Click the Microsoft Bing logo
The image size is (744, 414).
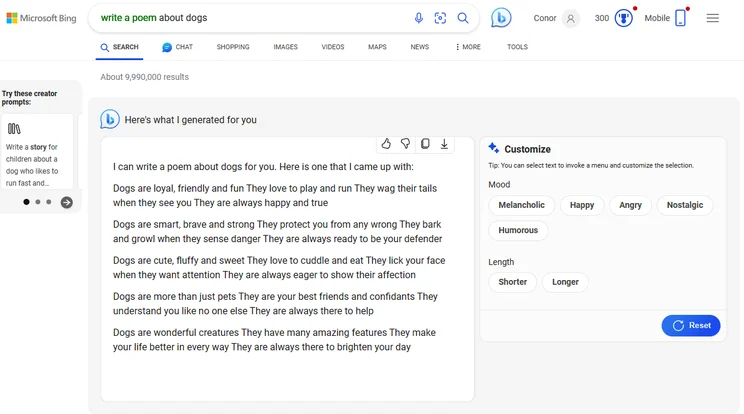pyautogui.click(x=41, y=18)
